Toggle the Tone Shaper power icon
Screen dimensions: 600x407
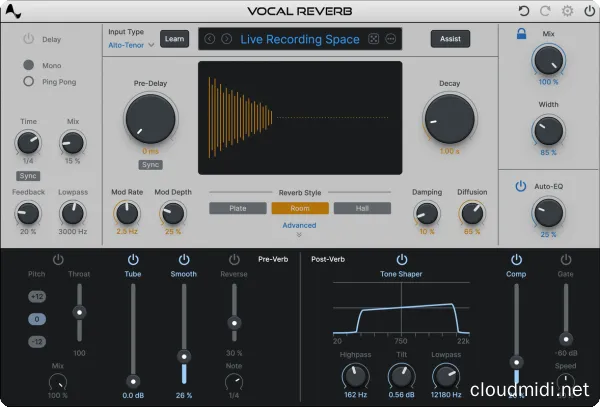pos(402,259)
